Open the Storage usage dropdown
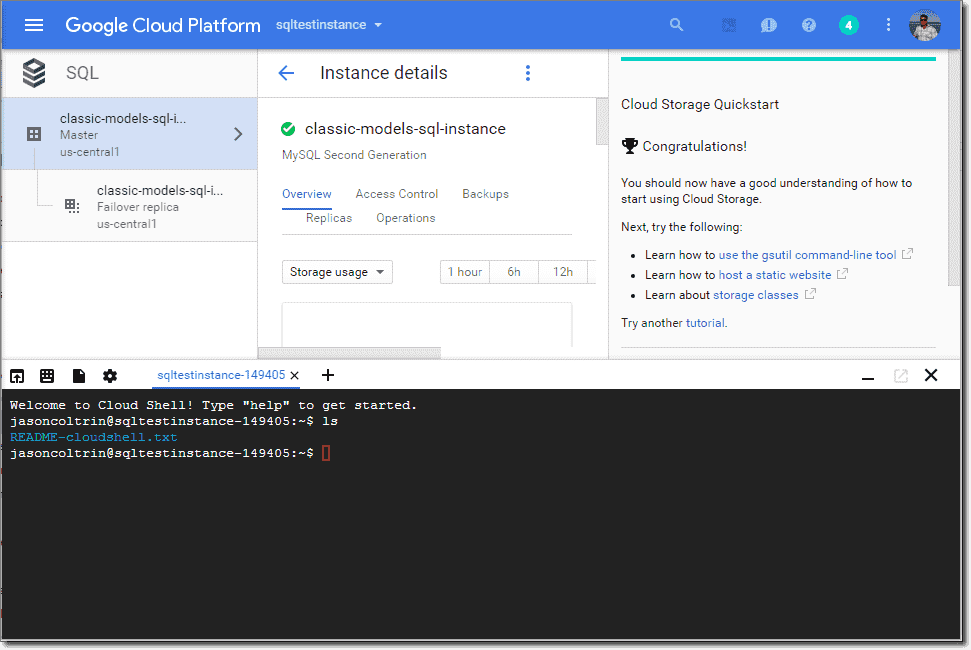The width and height of the screenshot is (971, 650). [x=337, y=271]
